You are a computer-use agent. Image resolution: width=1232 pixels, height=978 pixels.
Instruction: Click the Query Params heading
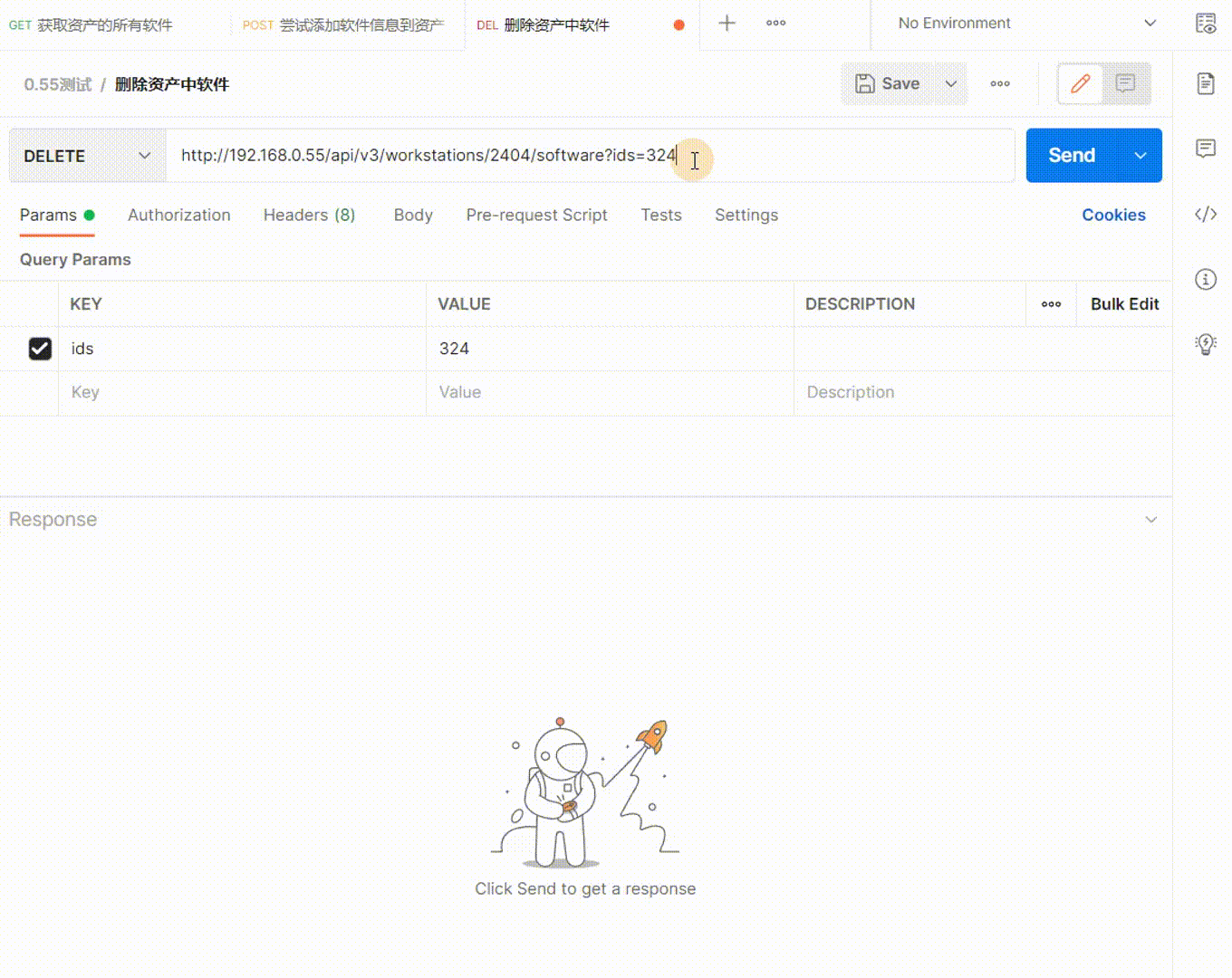(75, 260)
